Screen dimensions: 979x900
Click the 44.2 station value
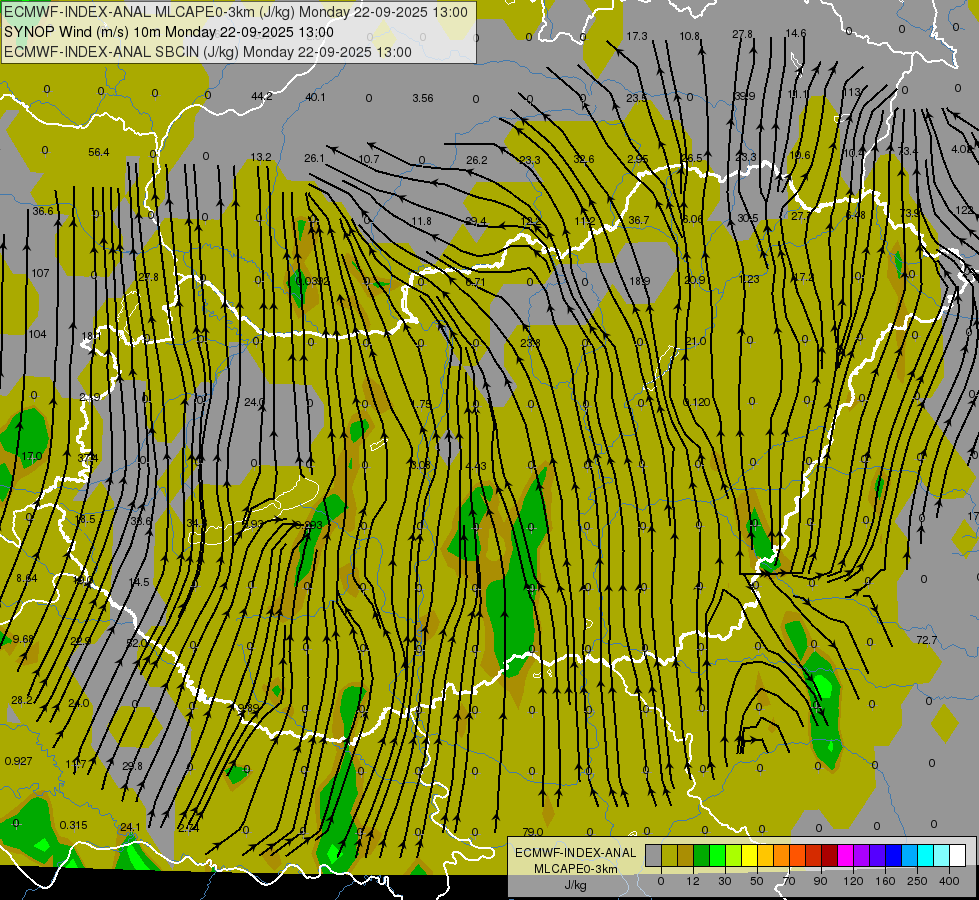coord(261,96)
